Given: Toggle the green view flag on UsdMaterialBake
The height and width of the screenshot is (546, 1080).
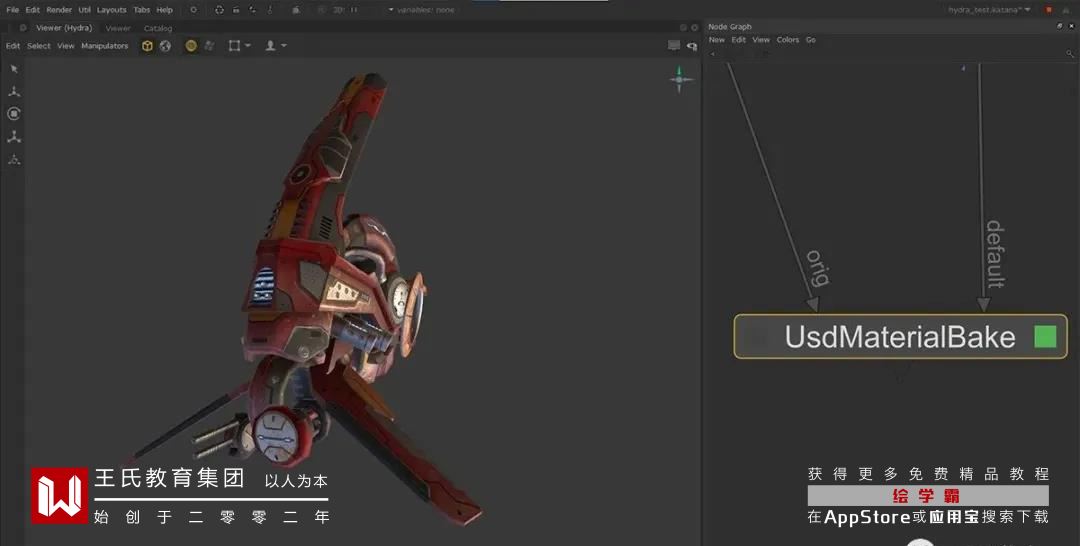Looking at the screenshot, I should [x=1045, y=337].
